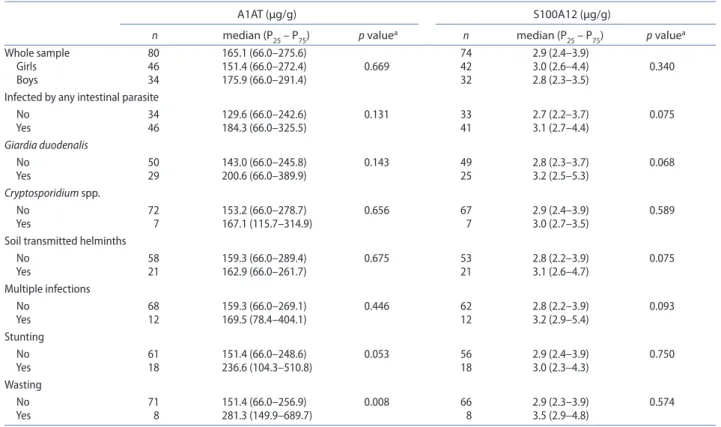This screenshot has height=427, width=721.
Task: Select the value '3.2 (2.5–5.3)'
Action: coord(561,176)
